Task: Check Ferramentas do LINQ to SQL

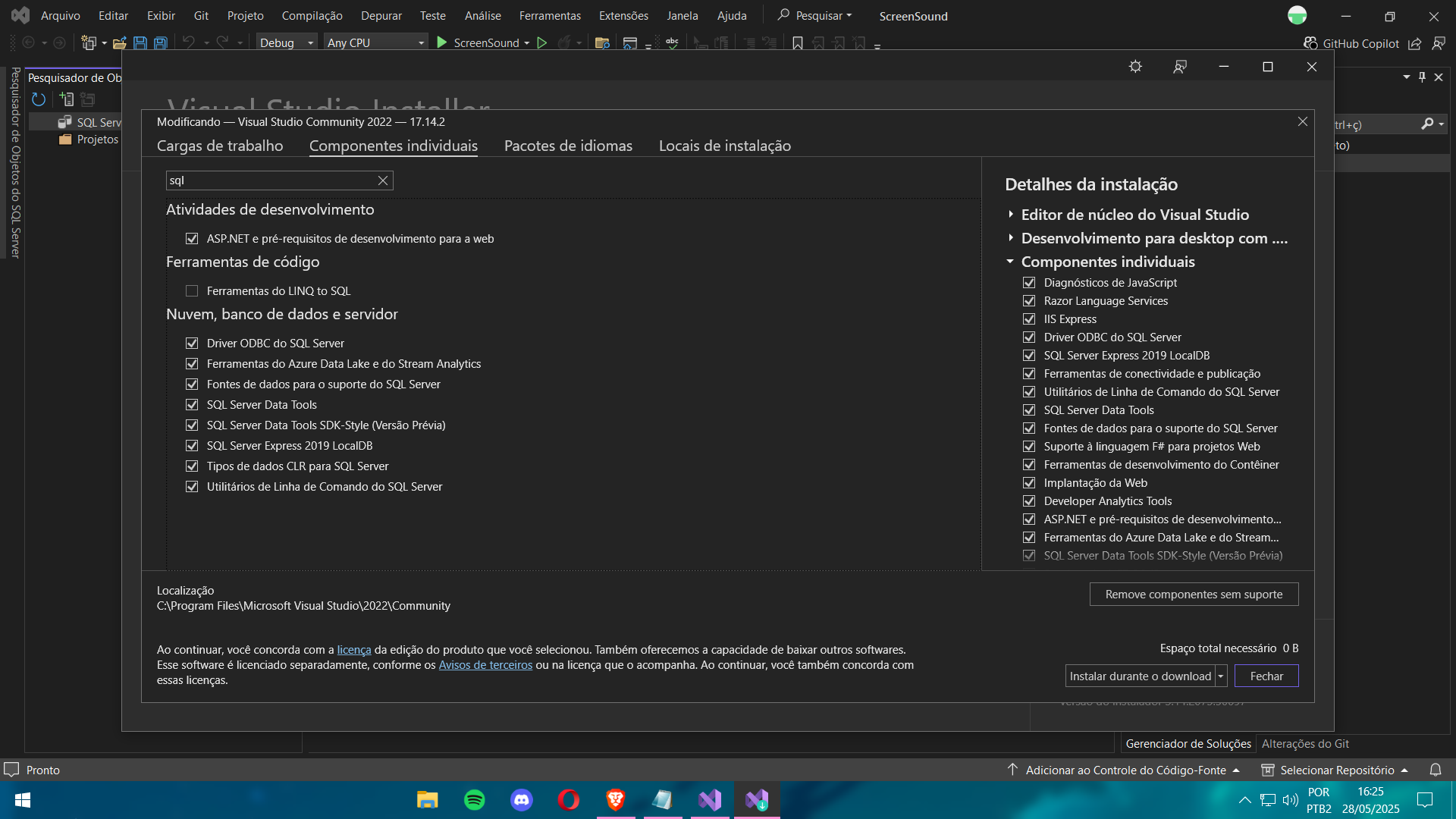Action: (x=192, y=291)
